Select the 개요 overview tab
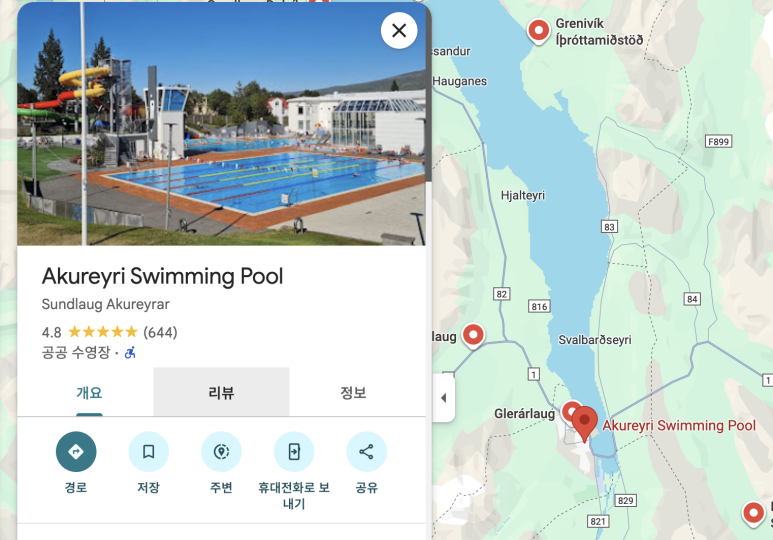 (x=89, y=392)
